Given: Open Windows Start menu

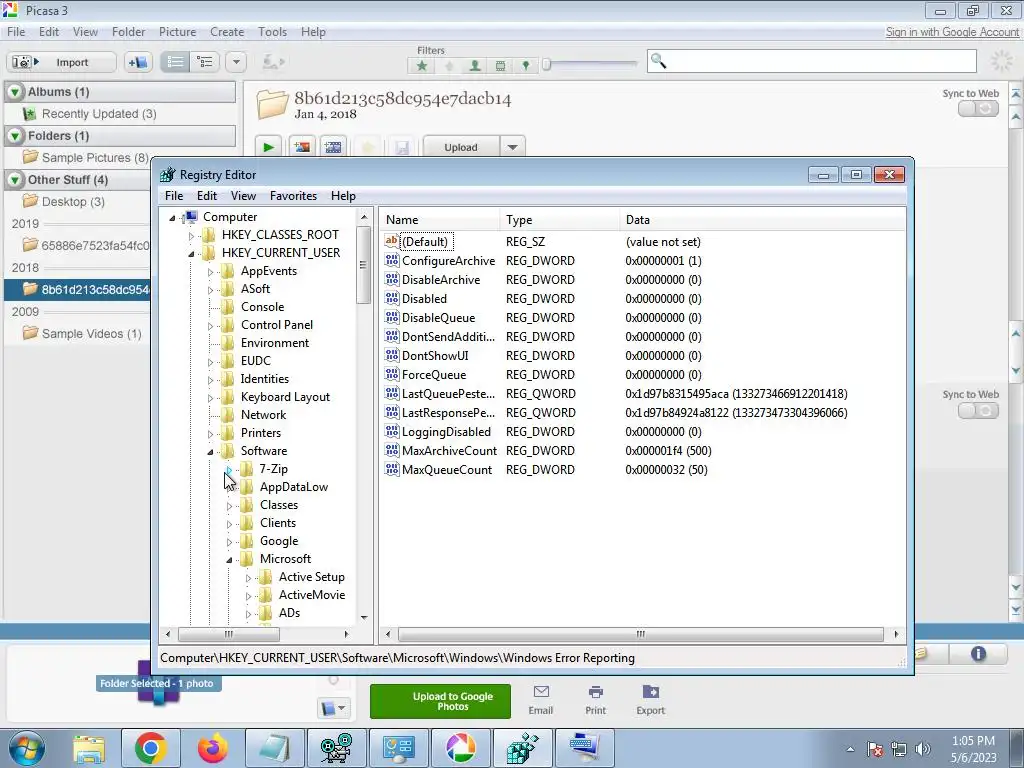Looking at the screenshot, I should 27,748.
